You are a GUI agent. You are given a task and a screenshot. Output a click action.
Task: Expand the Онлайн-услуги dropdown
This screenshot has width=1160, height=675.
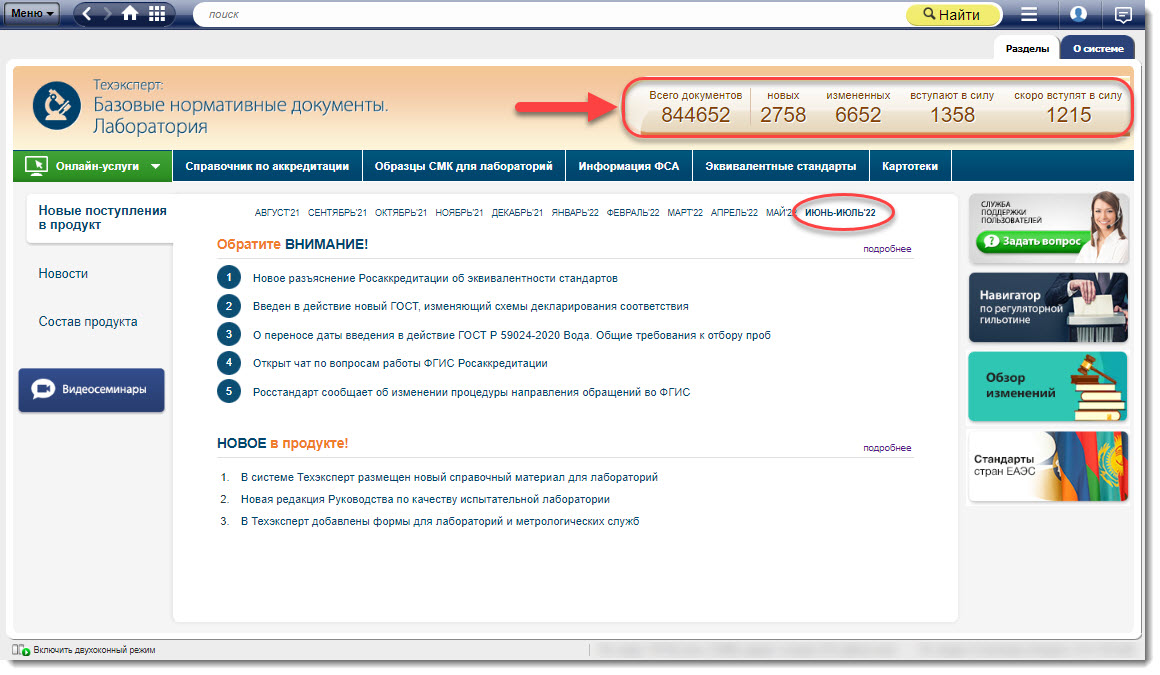click(x=92, y=166)
